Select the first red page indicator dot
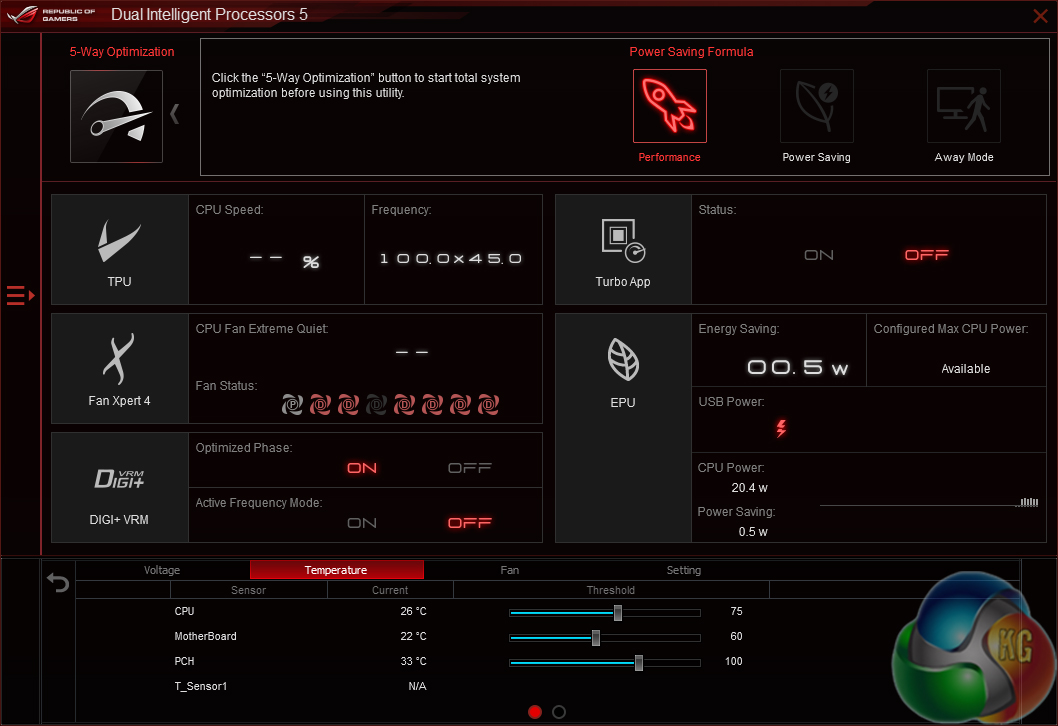 click(x=535, y=712)
